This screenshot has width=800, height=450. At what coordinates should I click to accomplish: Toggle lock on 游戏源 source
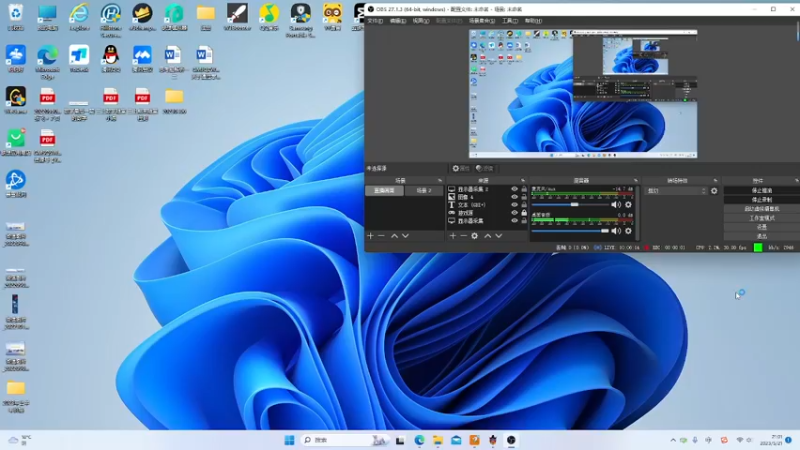(x=524, y=212)
